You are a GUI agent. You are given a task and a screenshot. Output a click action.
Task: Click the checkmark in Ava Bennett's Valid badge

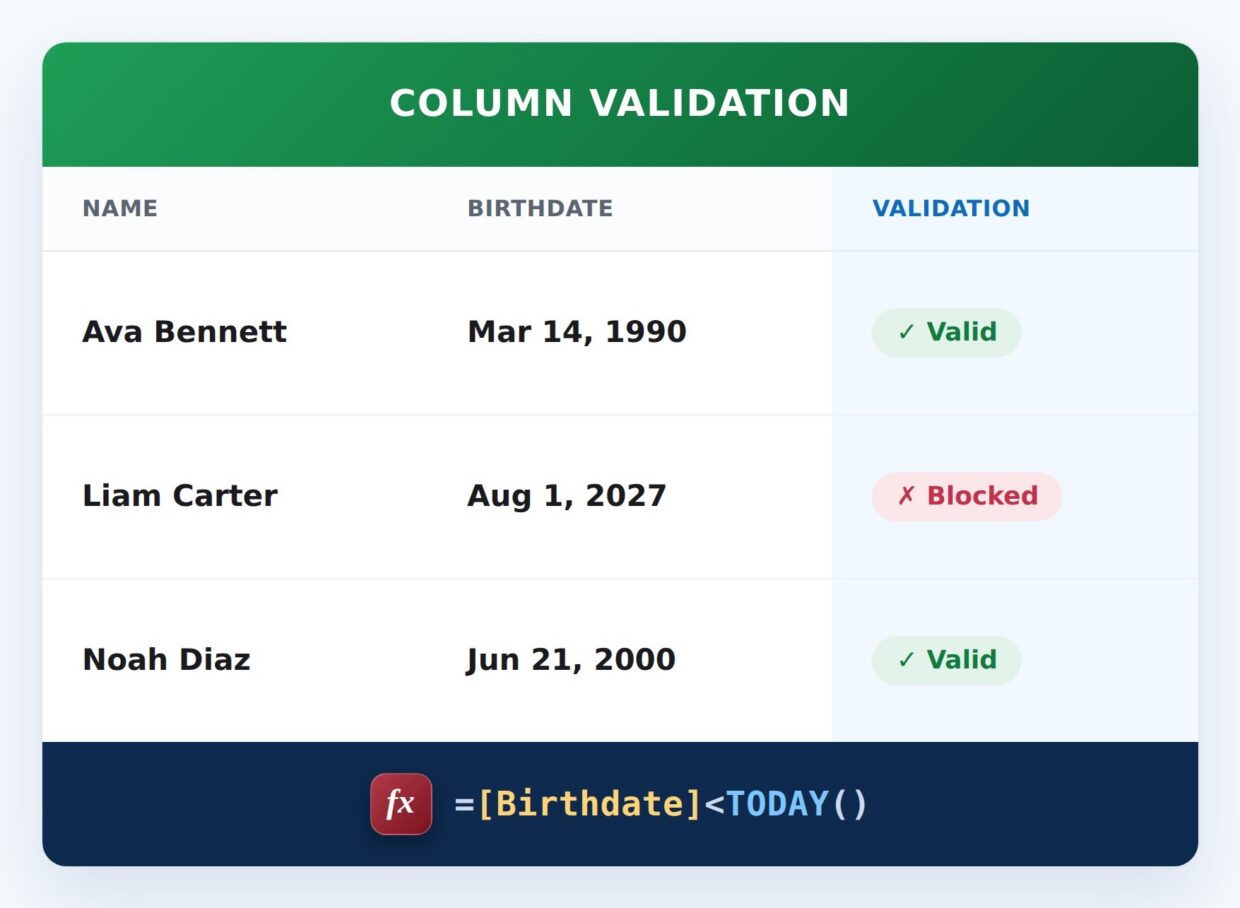pyautogui.click(x=906, y=332)
